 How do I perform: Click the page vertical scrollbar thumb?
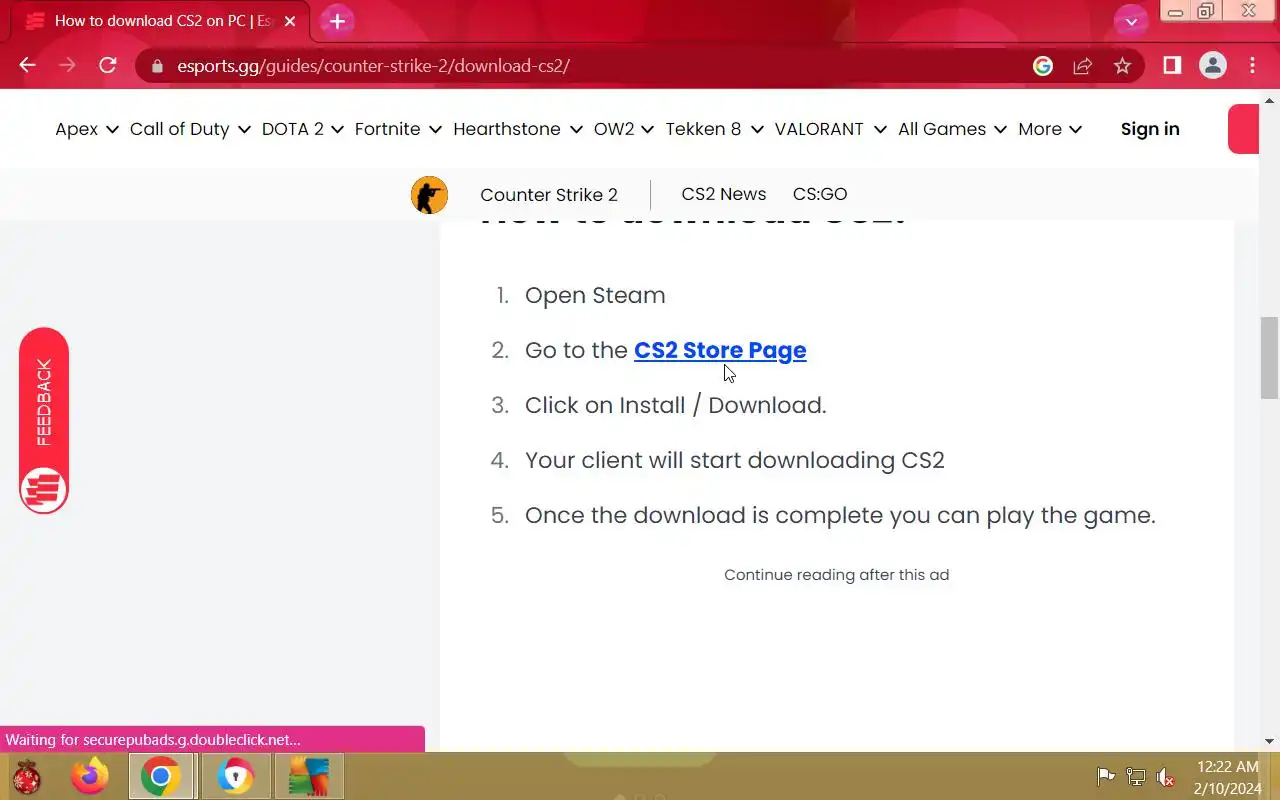1270,356
